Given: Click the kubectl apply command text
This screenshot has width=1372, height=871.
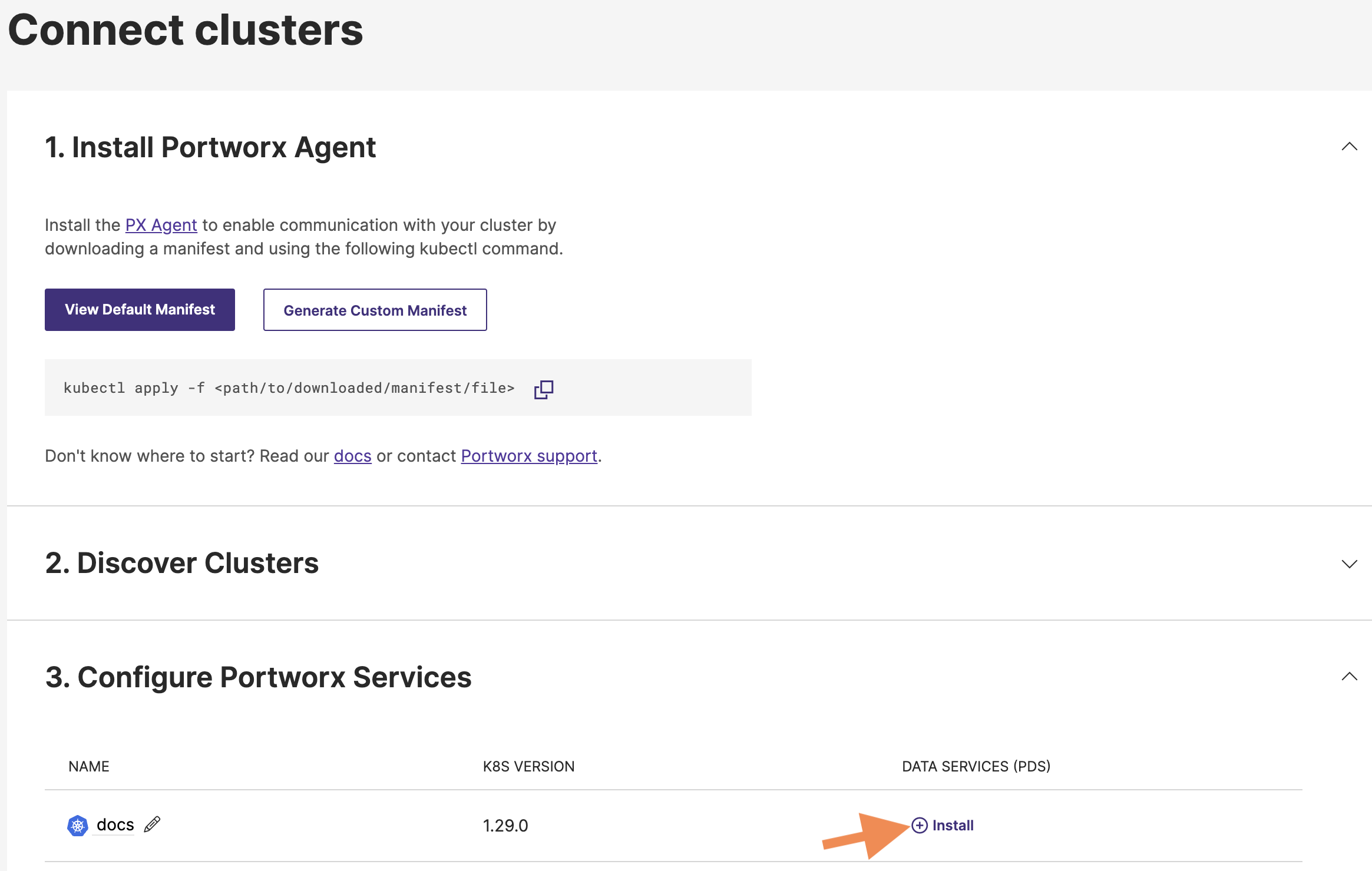Looking at the screenshot, I should 289,388.
